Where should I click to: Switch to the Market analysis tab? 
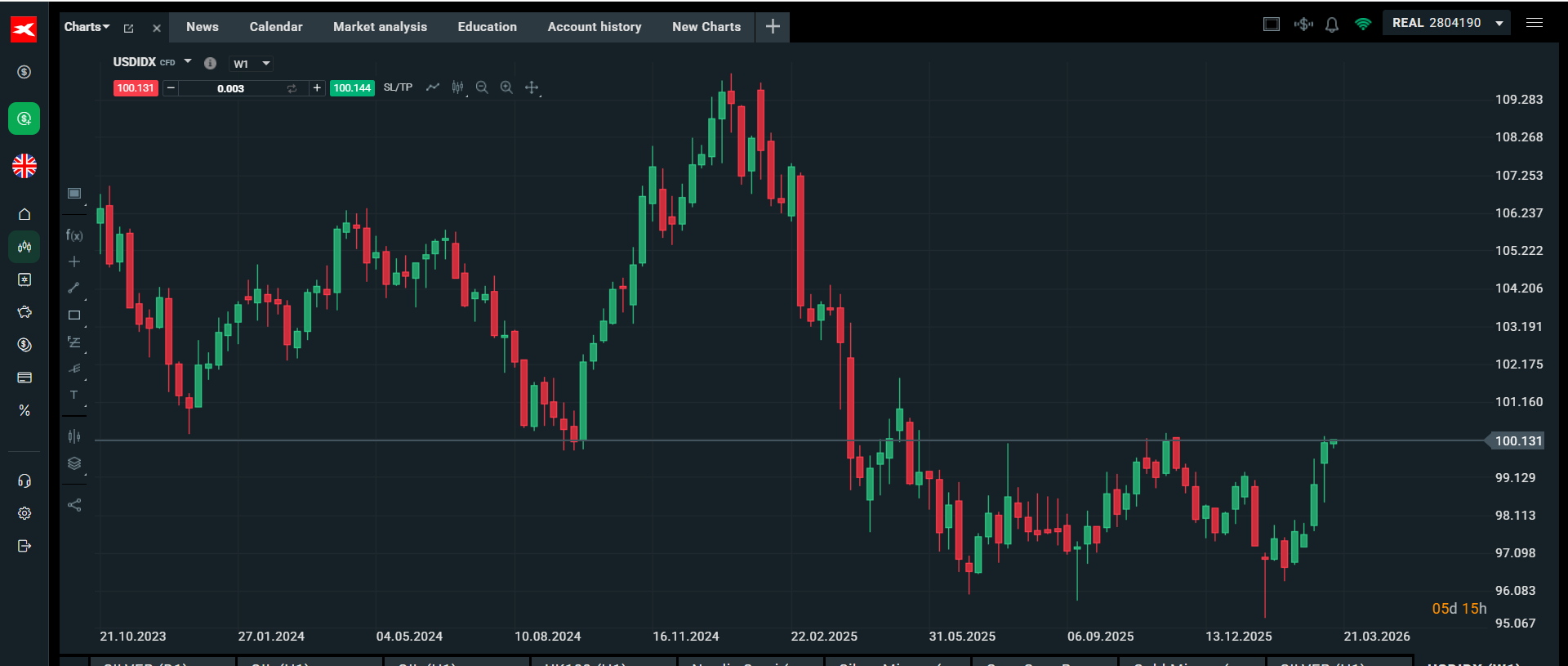point(380,27)
